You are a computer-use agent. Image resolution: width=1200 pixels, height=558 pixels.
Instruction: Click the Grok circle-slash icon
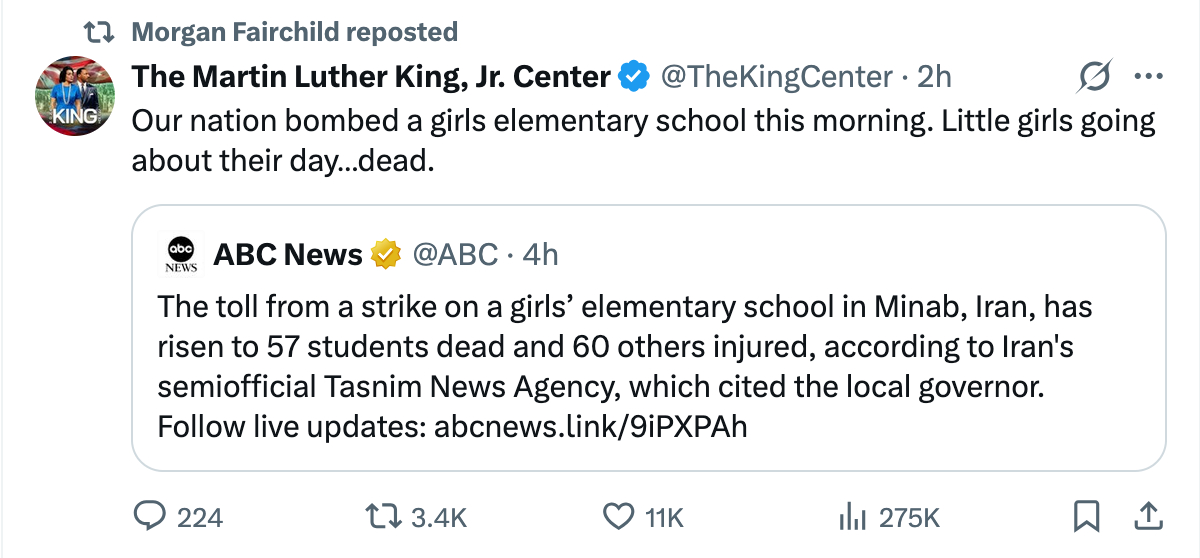(1094, 76)
